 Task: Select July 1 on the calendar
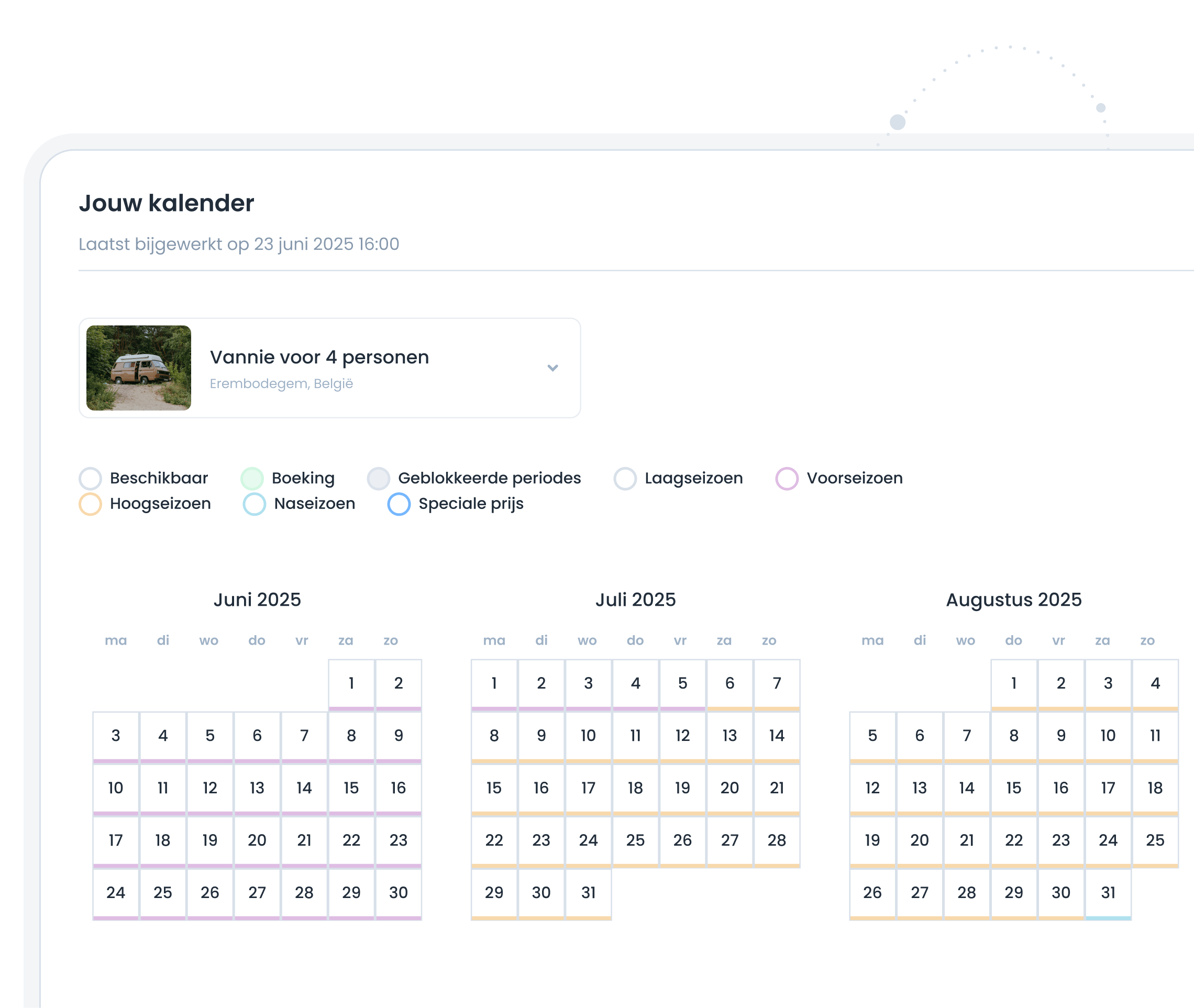493,683
